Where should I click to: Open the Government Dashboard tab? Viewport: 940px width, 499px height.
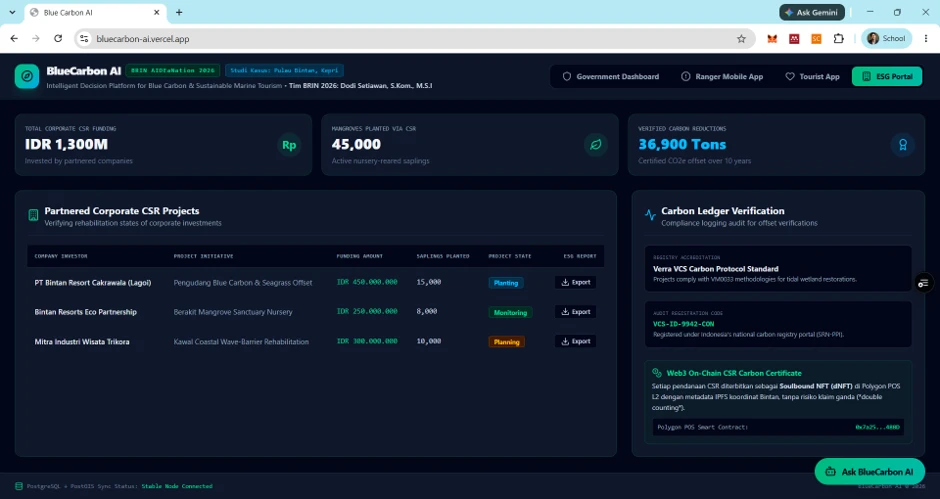coord(610,77)
